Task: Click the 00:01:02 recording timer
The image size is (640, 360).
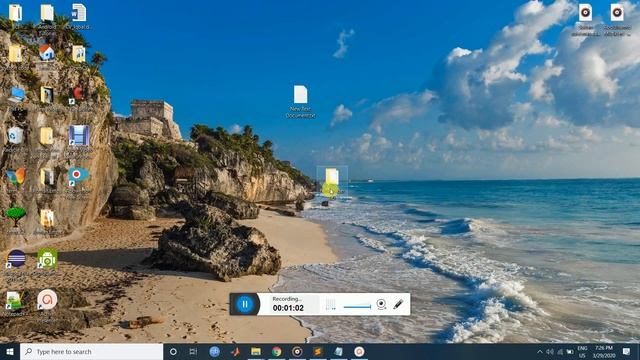Action: coord(288,308)
